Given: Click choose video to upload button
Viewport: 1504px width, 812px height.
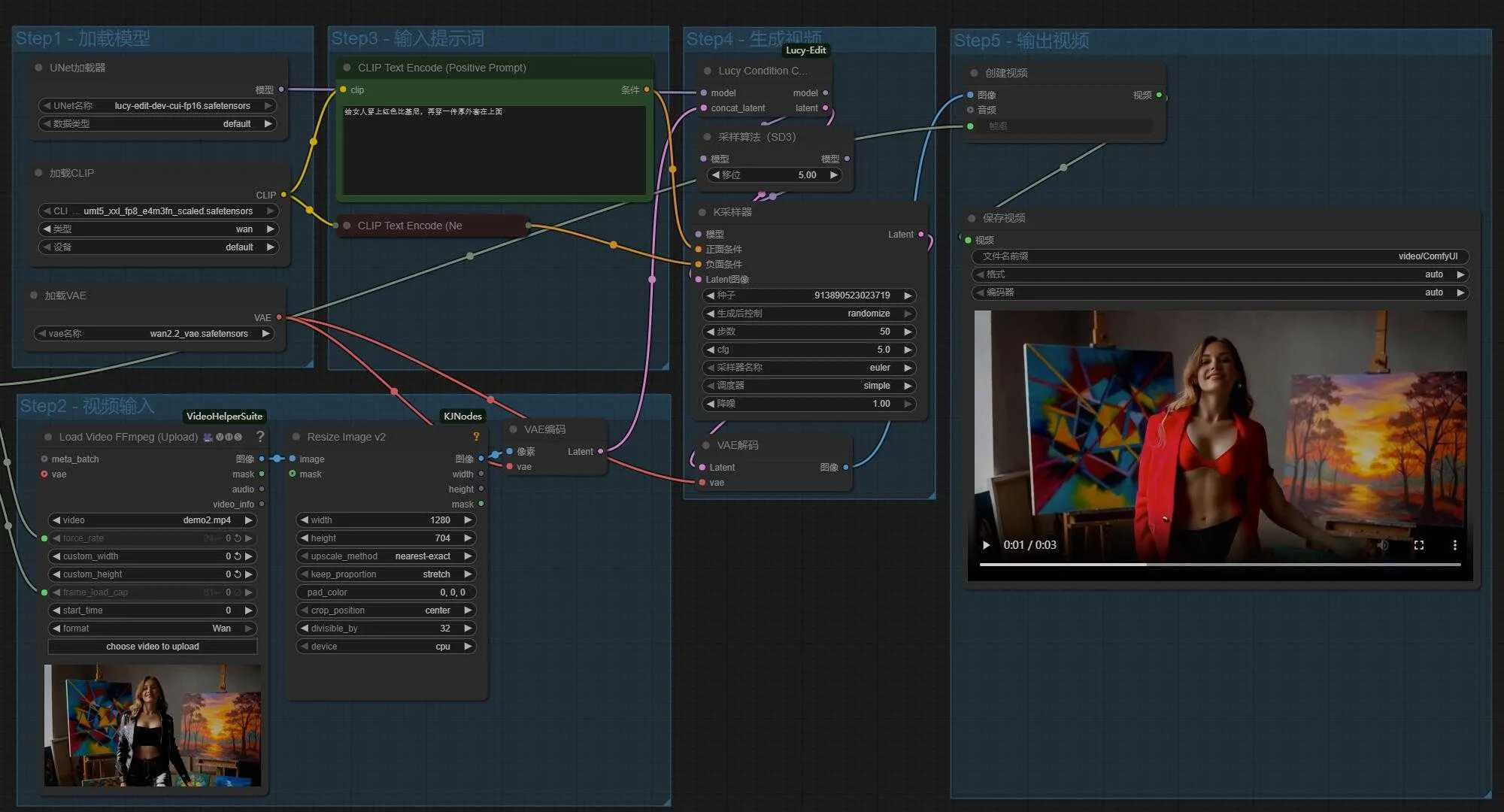Looking at the screenshot, I should 153,647.
